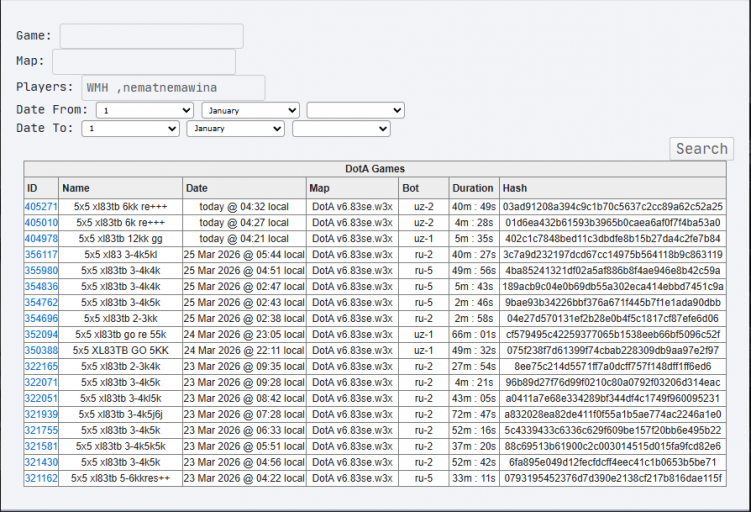Click the Name column header
This screenshot has height=512, width=751.
pyautogui.click(x=120, y=188)
